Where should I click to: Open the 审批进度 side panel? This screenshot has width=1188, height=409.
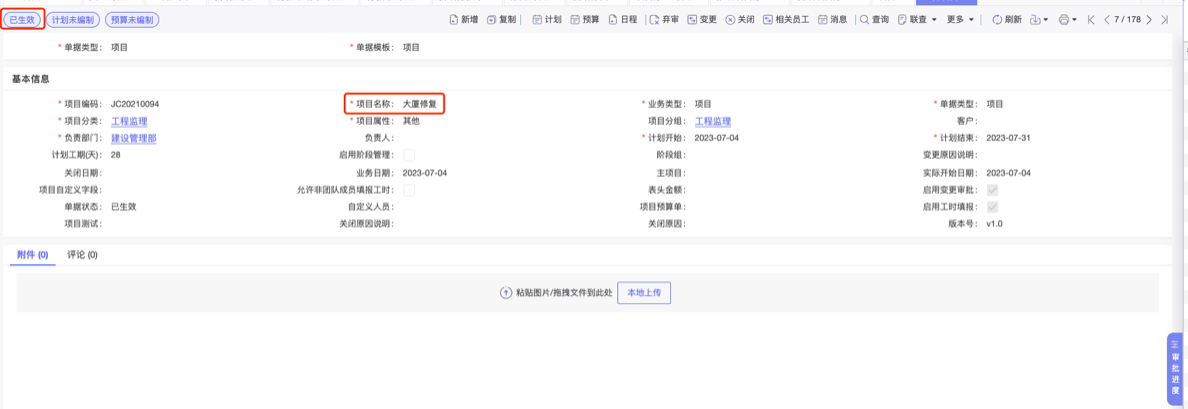[1175, 368]
